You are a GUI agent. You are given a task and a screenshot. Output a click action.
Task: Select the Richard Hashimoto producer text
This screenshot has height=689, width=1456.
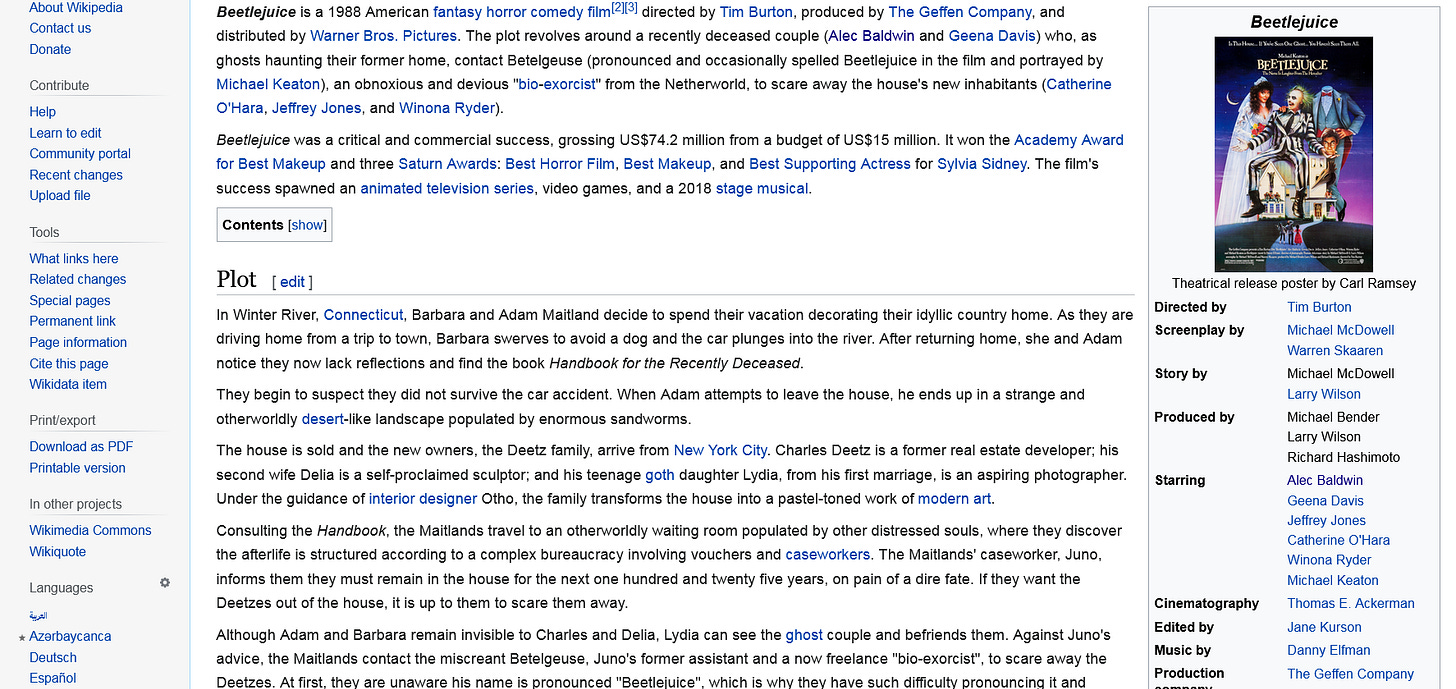pos(1343,458)
